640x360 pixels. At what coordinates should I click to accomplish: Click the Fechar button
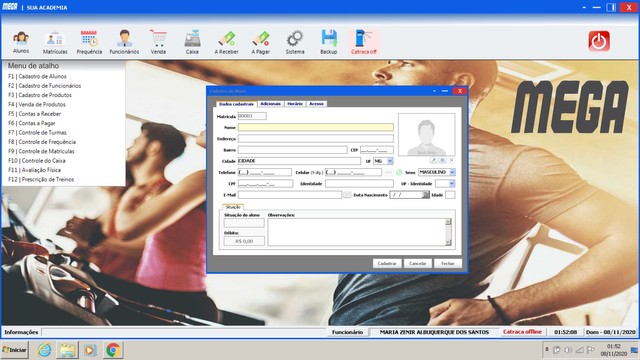pos(448,264)
